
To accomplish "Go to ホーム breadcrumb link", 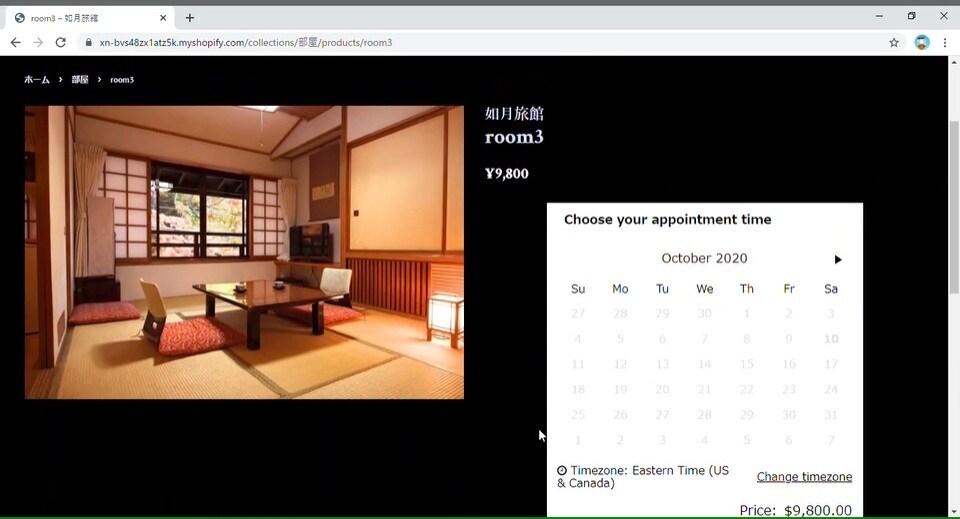I will tap(37, 80).
